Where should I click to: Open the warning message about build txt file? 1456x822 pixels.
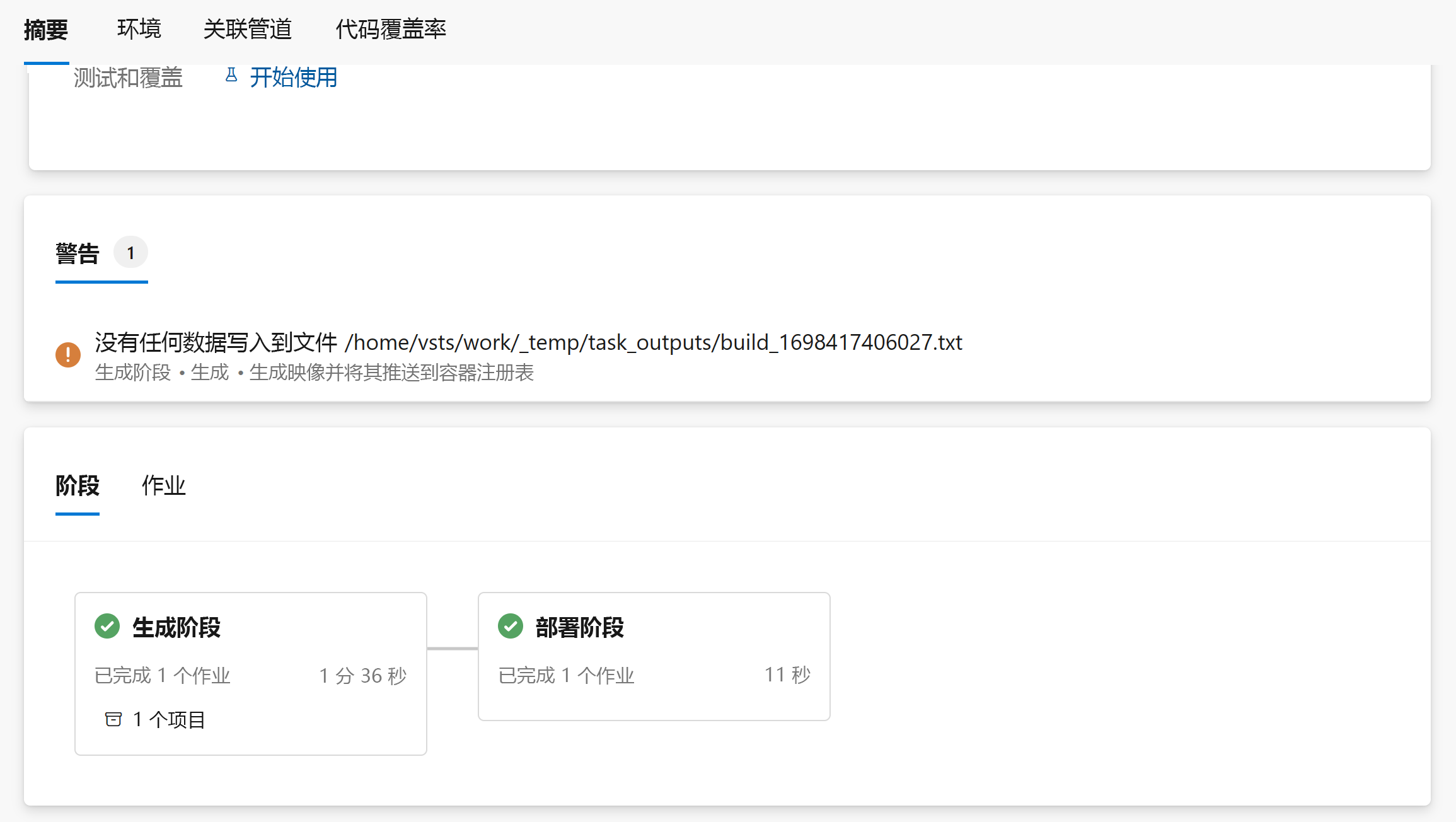(528, 342)
